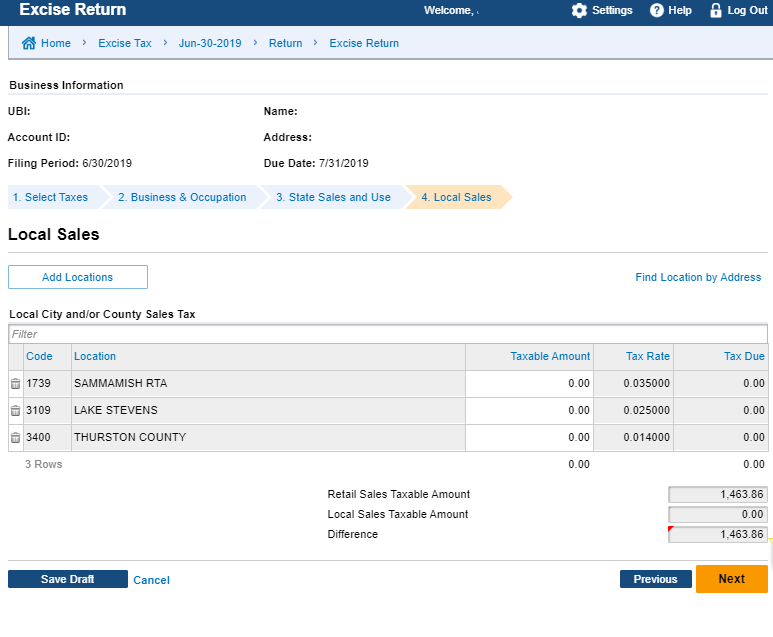
Task: Open the Excise Tax breadcrumb
Action: (123, 43)
